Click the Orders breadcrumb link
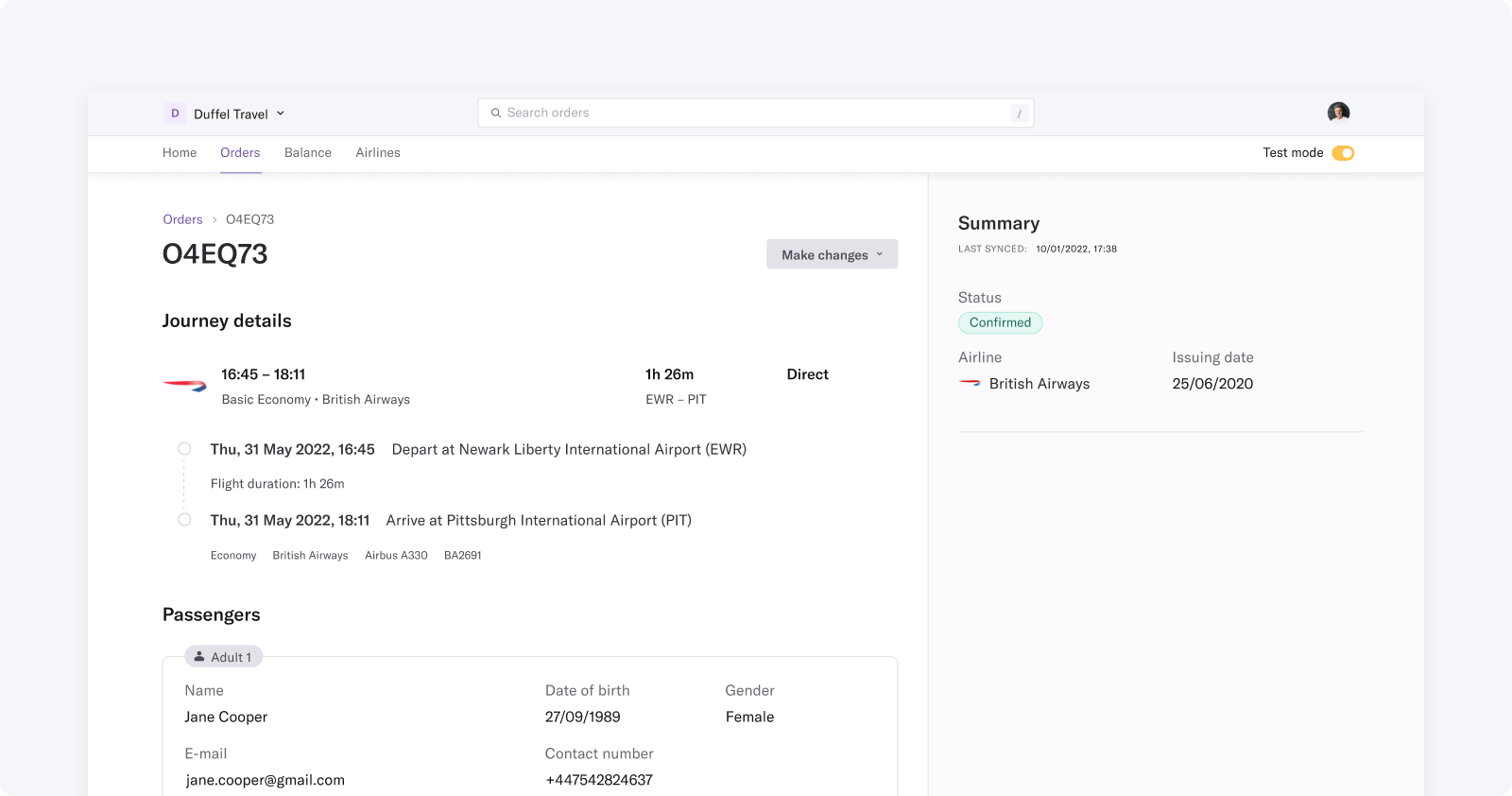The image size is (1512, 796). [x=182, y=219]
